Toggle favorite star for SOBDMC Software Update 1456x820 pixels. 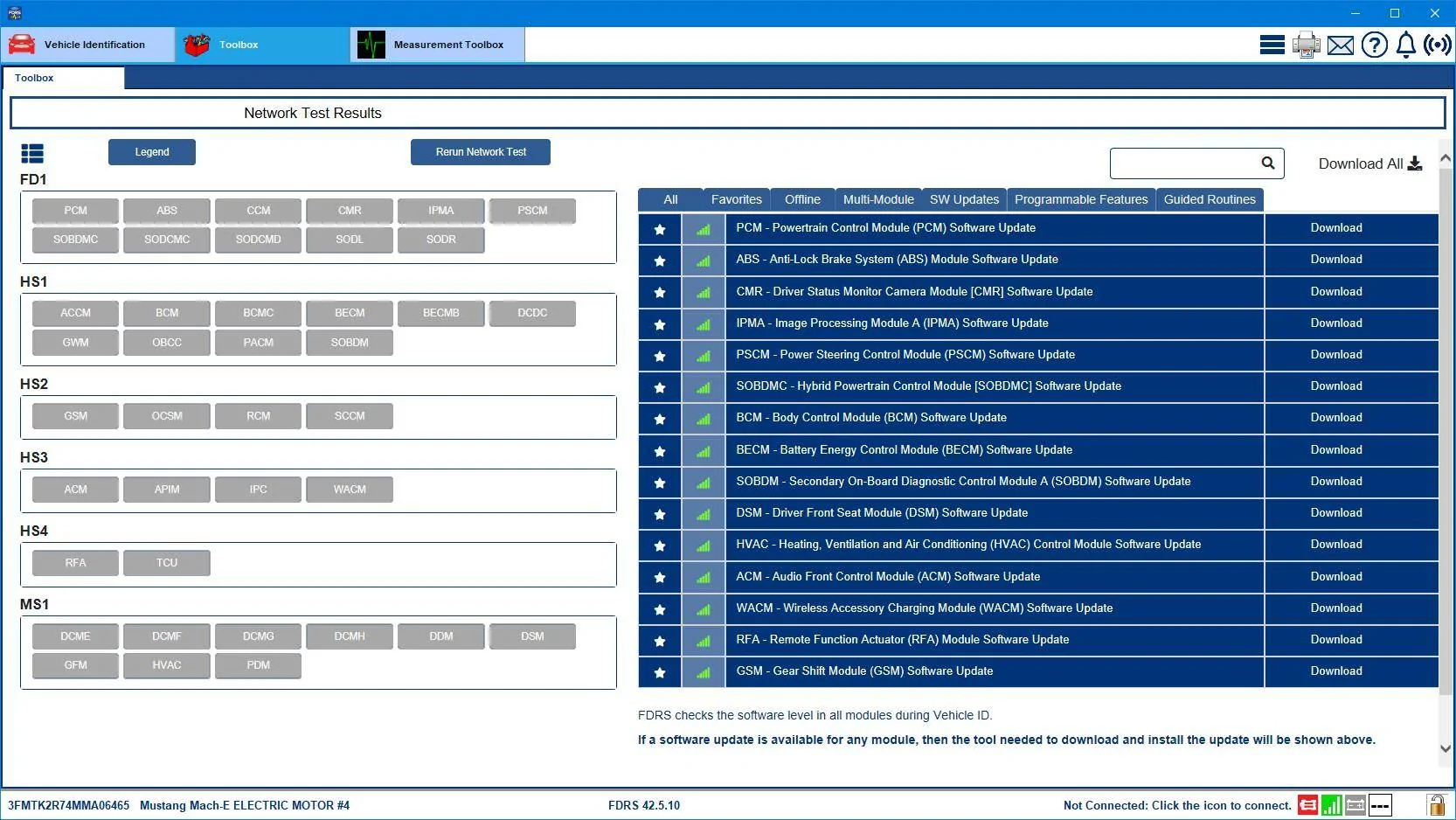[660, 387]
